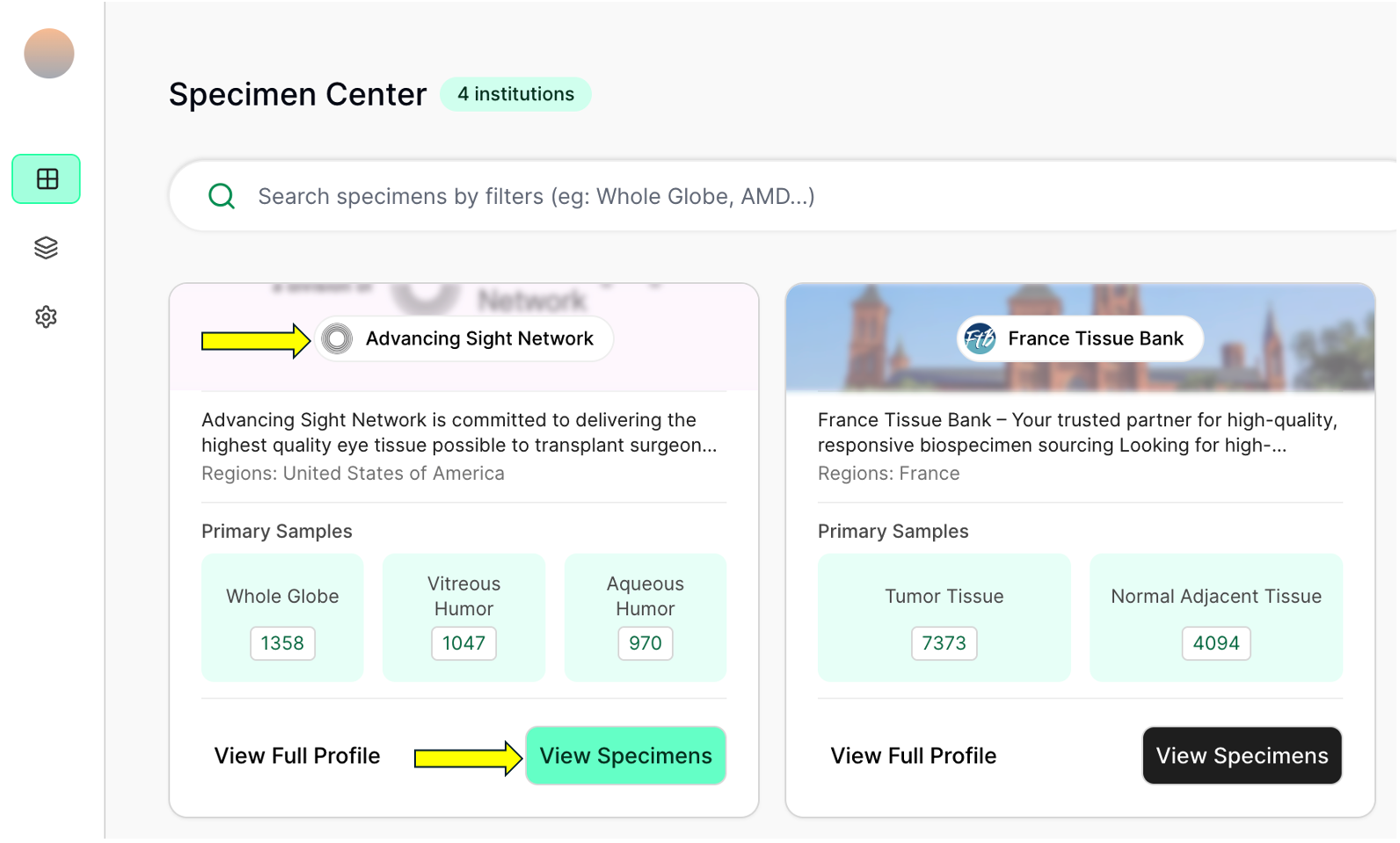Focus the specimen search field
Image resolution: width=1400 pixels, height=843 pixels.
click(x=783, y=196)
